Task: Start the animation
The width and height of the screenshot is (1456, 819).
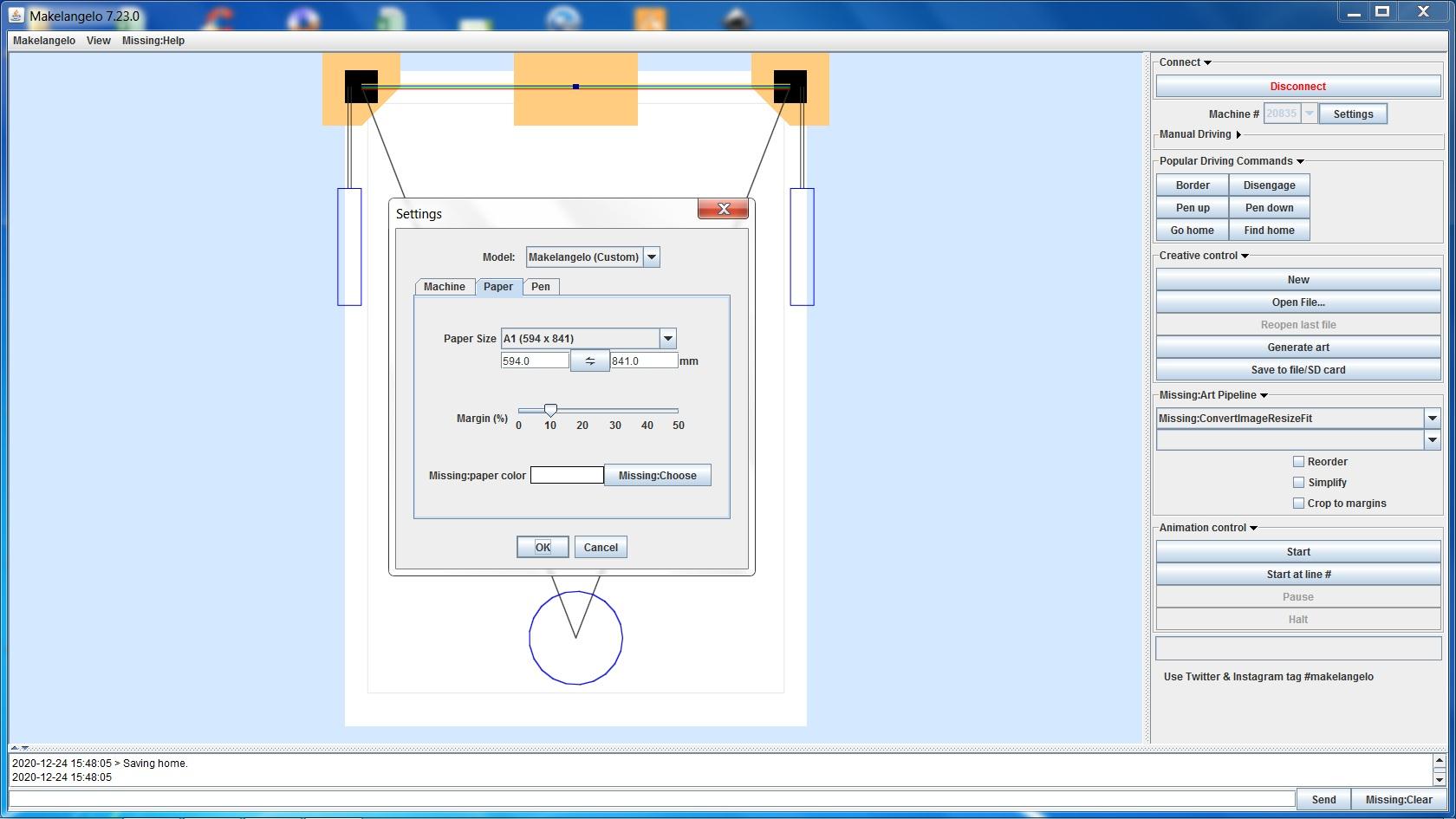Action: (1298, 552)
